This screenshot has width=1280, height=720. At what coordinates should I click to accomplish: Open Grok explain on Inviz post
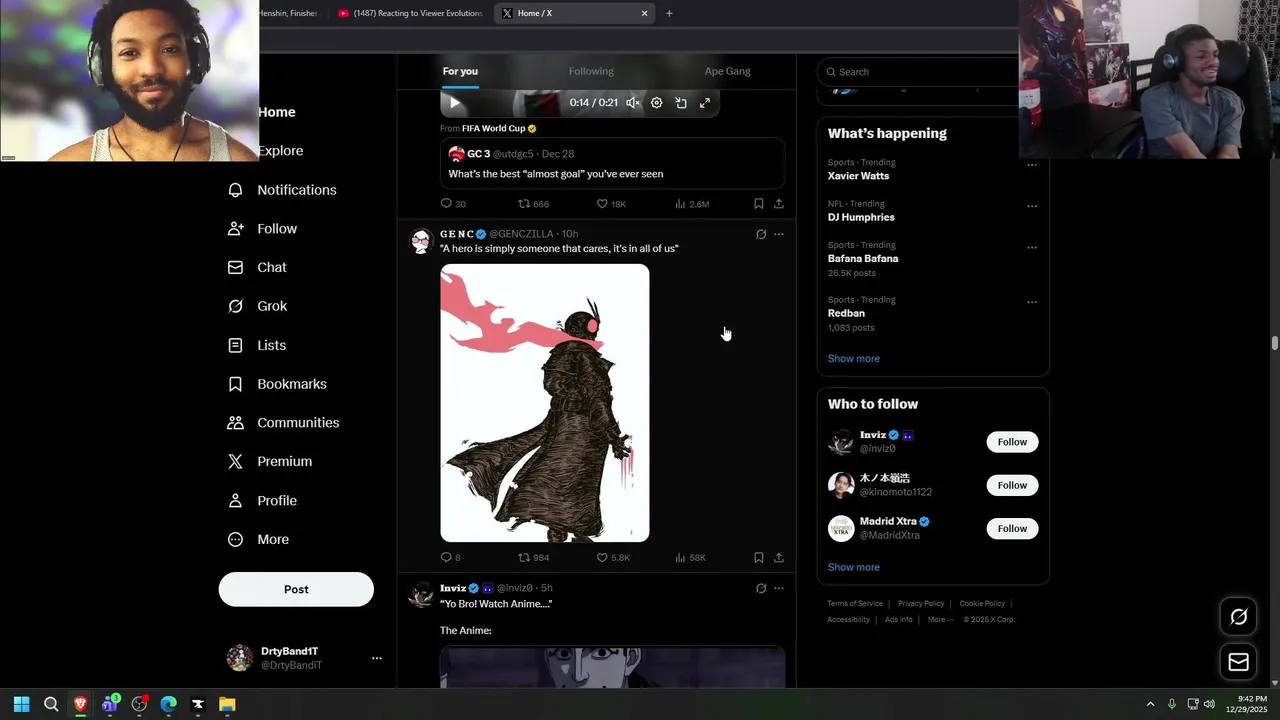tap(761, 588)
